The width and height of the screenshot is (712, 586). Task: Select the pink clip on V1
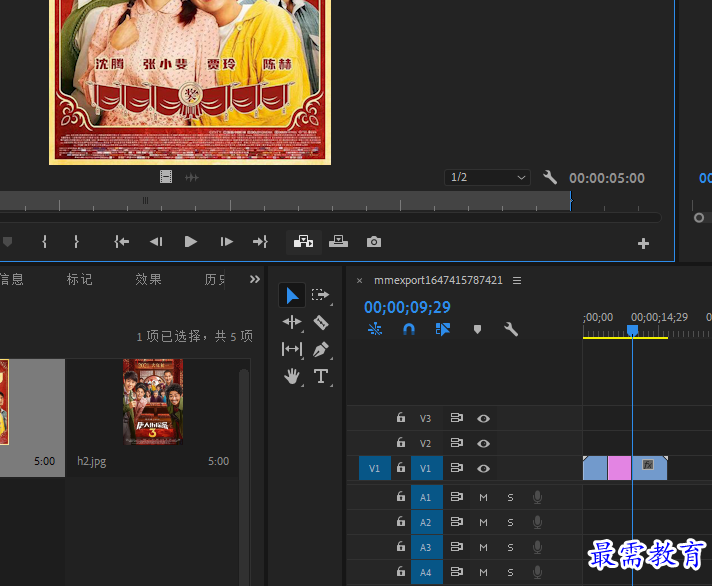619,468
